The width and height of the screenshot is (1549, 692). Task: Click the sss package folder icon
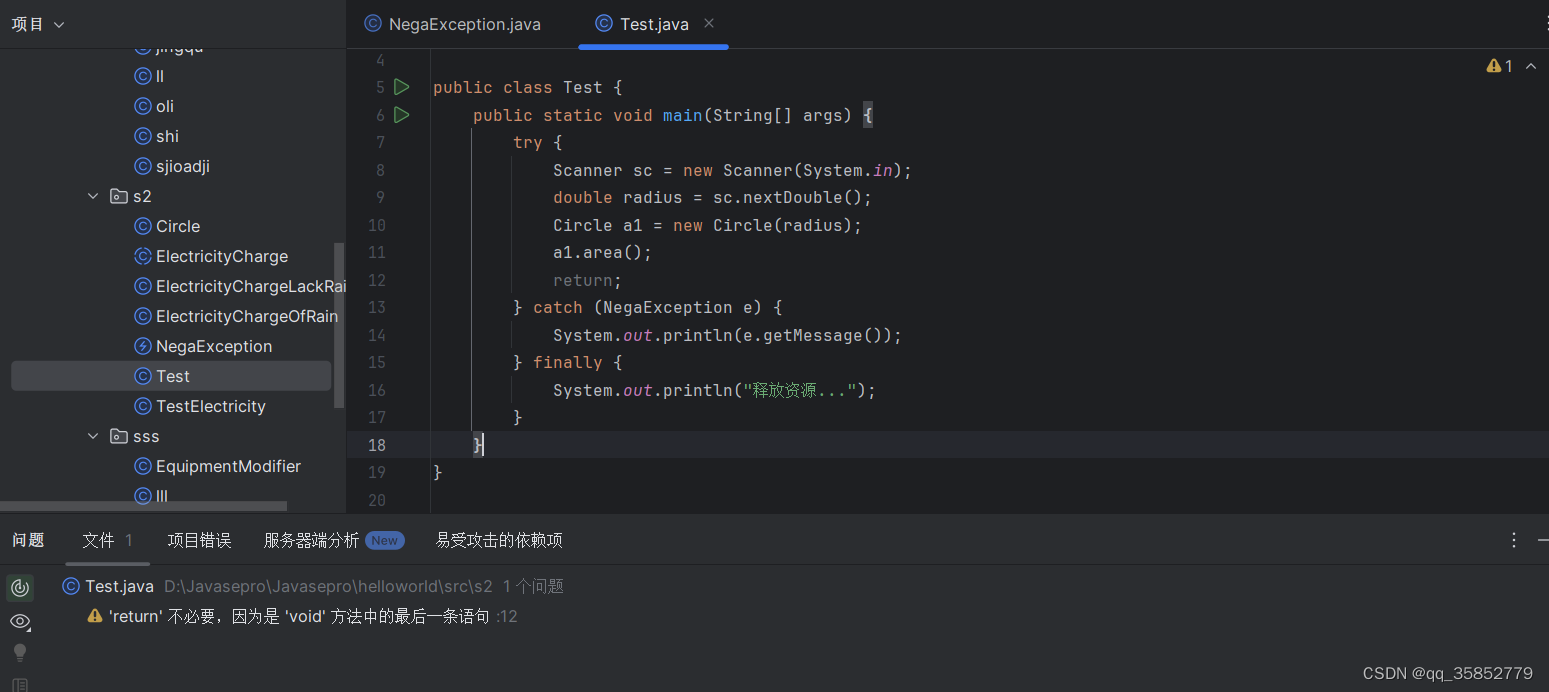119,436
